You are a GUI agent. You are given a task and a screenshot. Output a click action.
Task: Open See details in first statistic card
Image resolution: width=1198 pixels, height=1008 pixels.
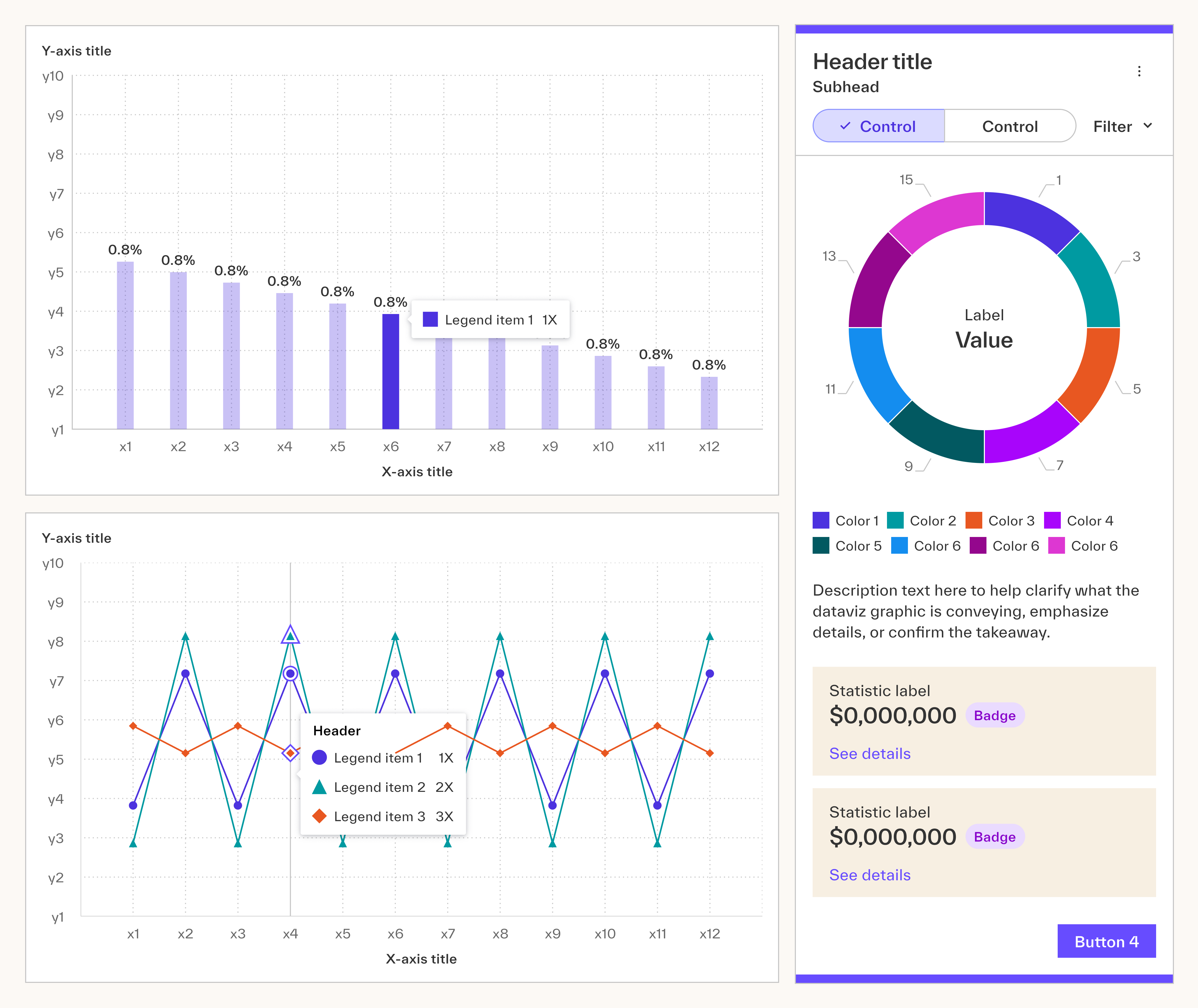[x=869, y=754]
